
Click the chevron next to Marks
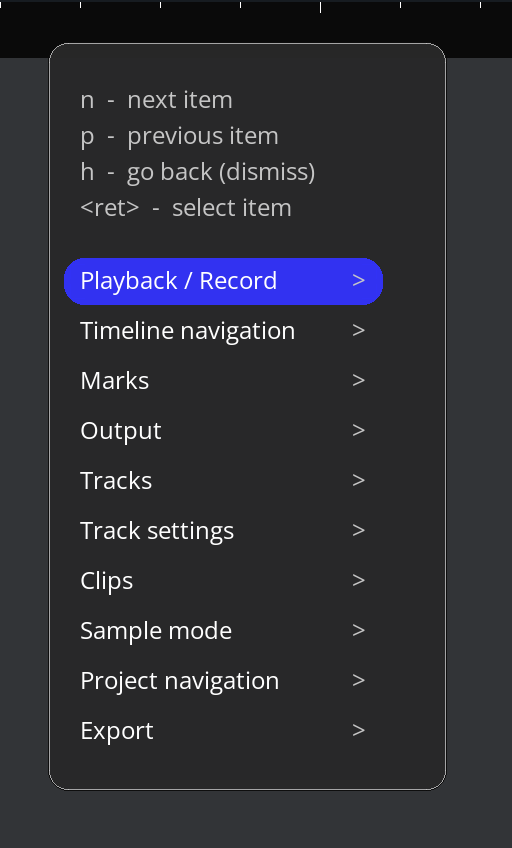pyautogui.click(x=358, y=380)
